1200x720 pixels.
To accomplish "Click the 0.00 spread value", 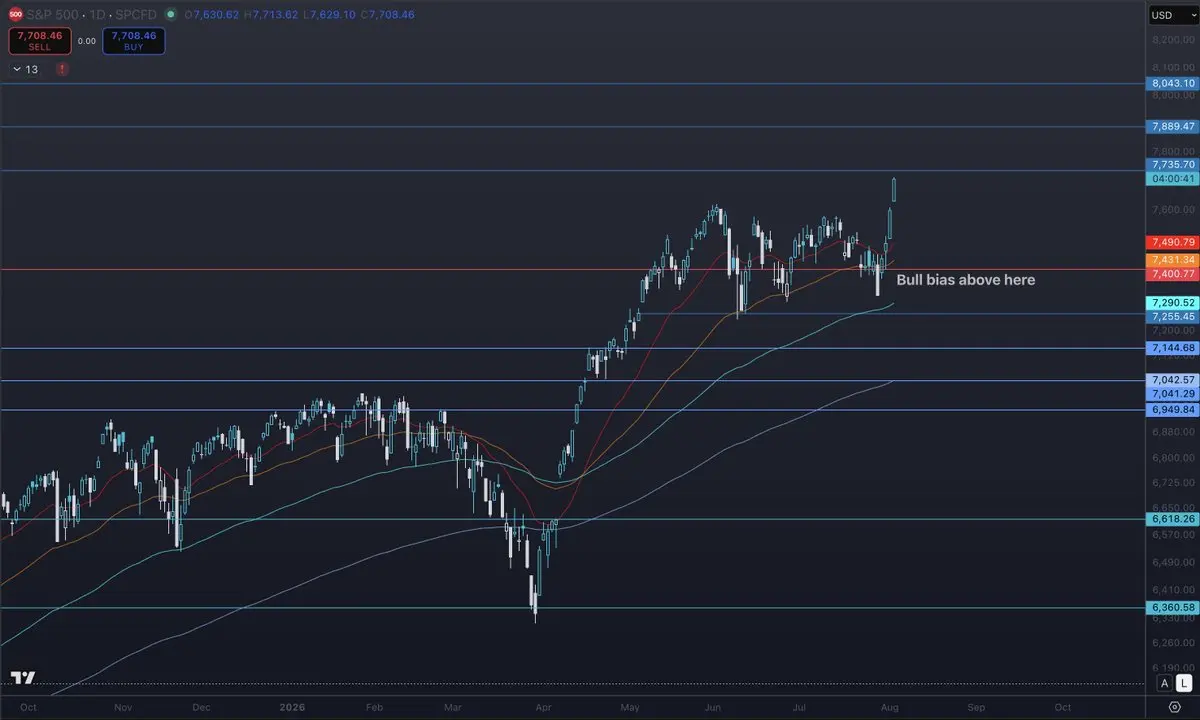I will pos(86,42).
